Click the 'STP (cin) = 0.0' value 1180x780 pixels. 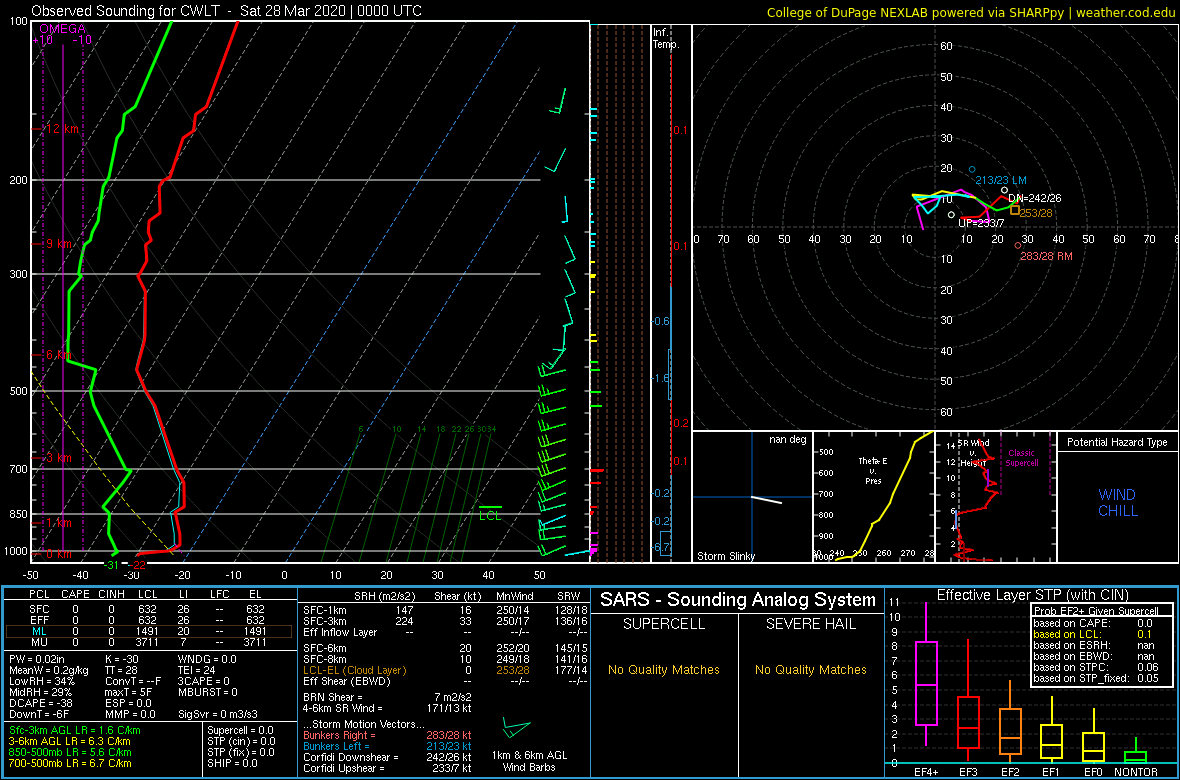point(244,742)
